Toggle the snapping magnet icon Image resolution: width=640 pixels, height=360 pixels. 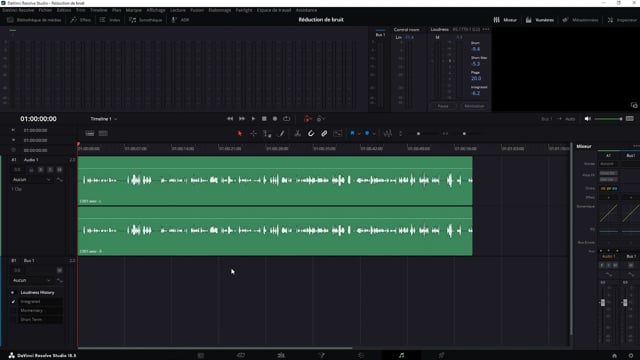point(311,133)
